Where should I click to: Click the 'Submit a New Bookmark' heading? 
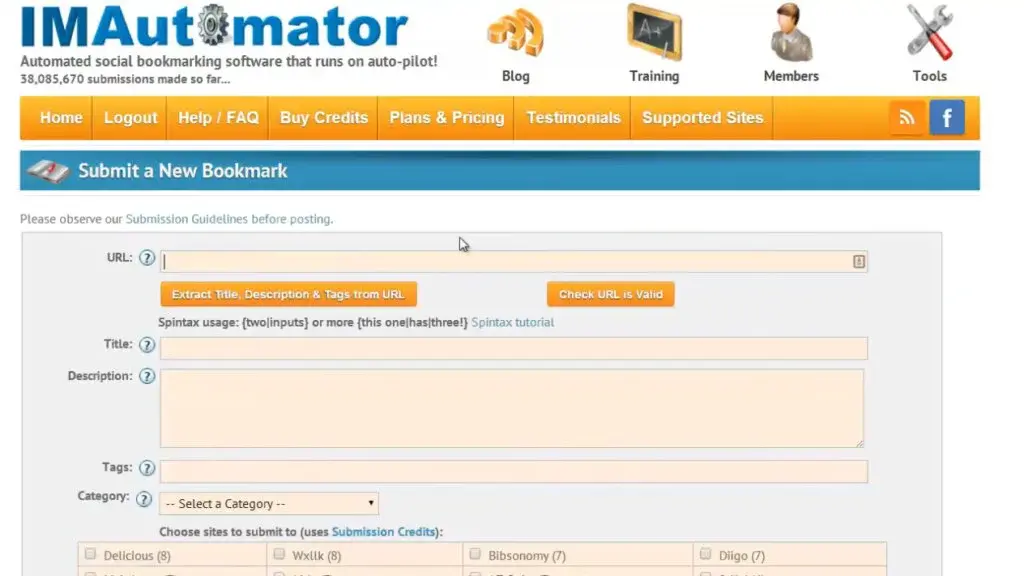[x=183, y=171]
